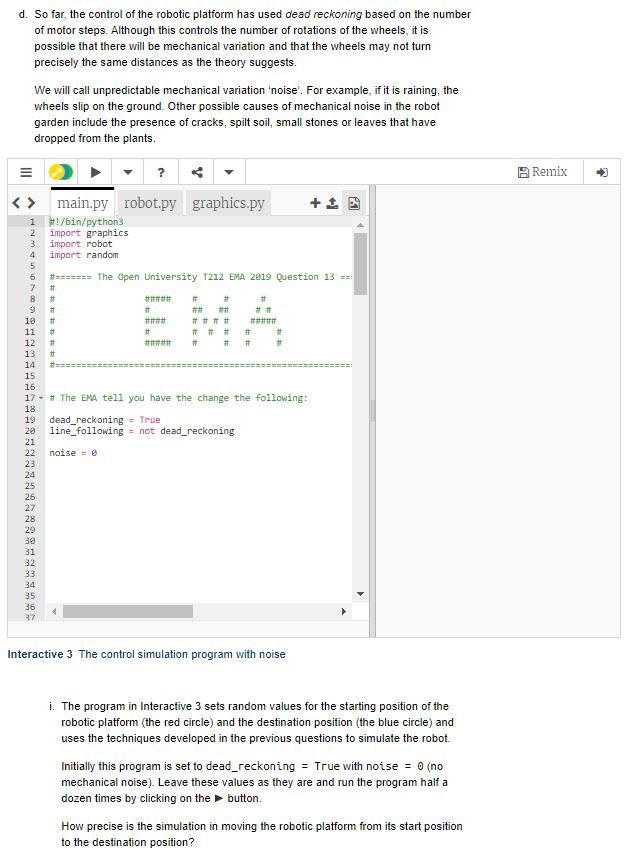Open the help question mark
The width and height of the screenshot is (633, 854).
(161, 172)
